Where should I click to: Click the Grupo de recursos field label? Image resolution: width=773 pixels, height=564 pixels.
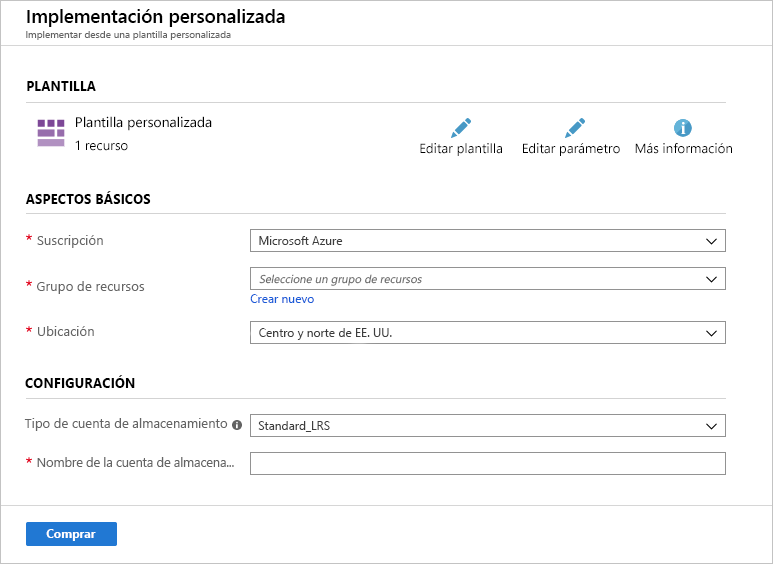(91, 286)
